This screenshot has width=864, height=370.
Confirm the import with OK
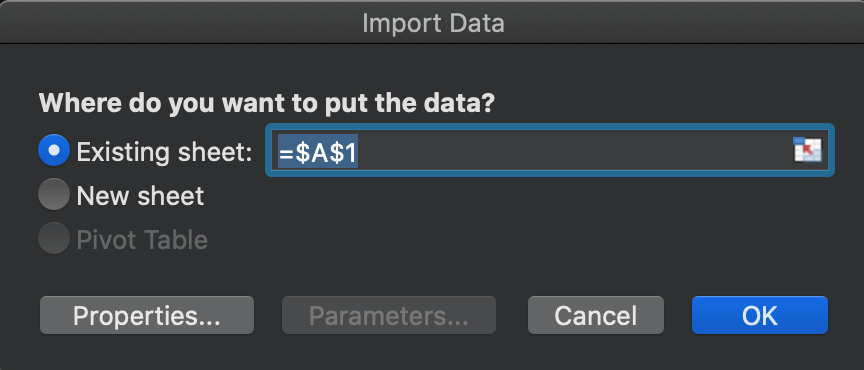coord(760,315)
